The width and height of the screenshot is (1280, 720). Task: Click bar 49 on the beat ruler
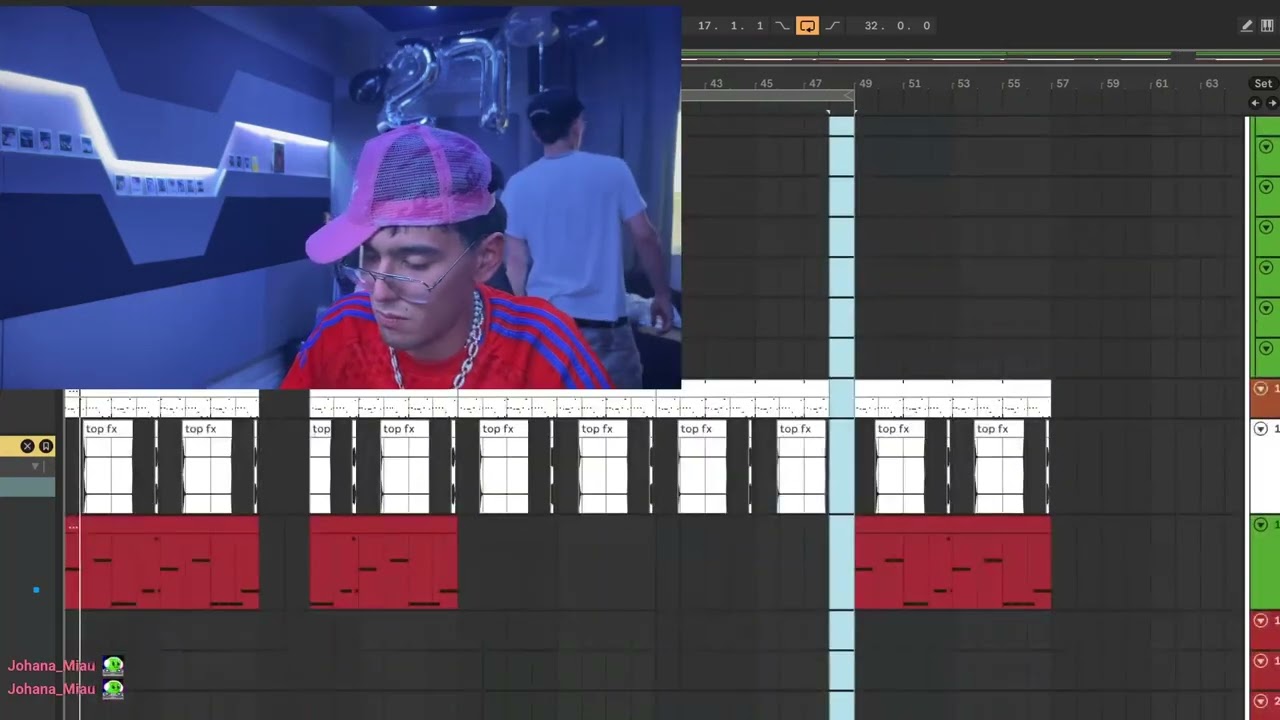click(865, 84)
